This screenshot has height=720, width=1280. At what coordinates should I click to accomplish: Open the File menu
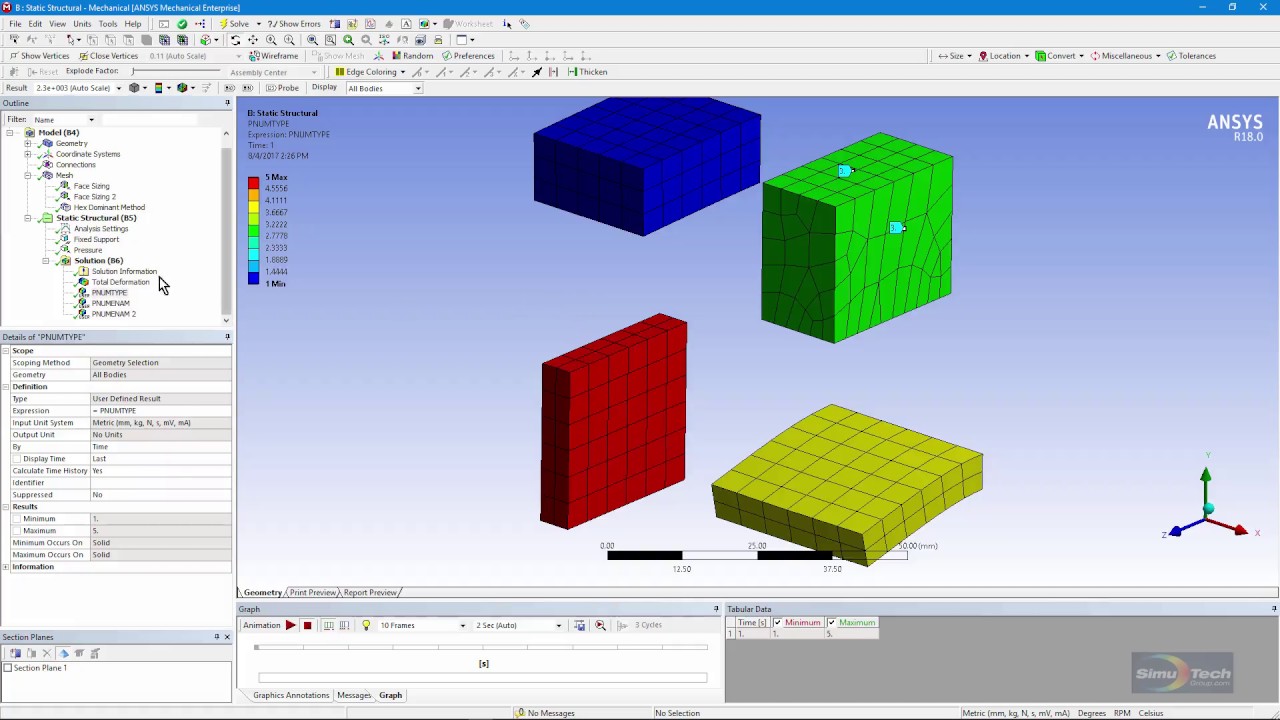coord(15,24)
